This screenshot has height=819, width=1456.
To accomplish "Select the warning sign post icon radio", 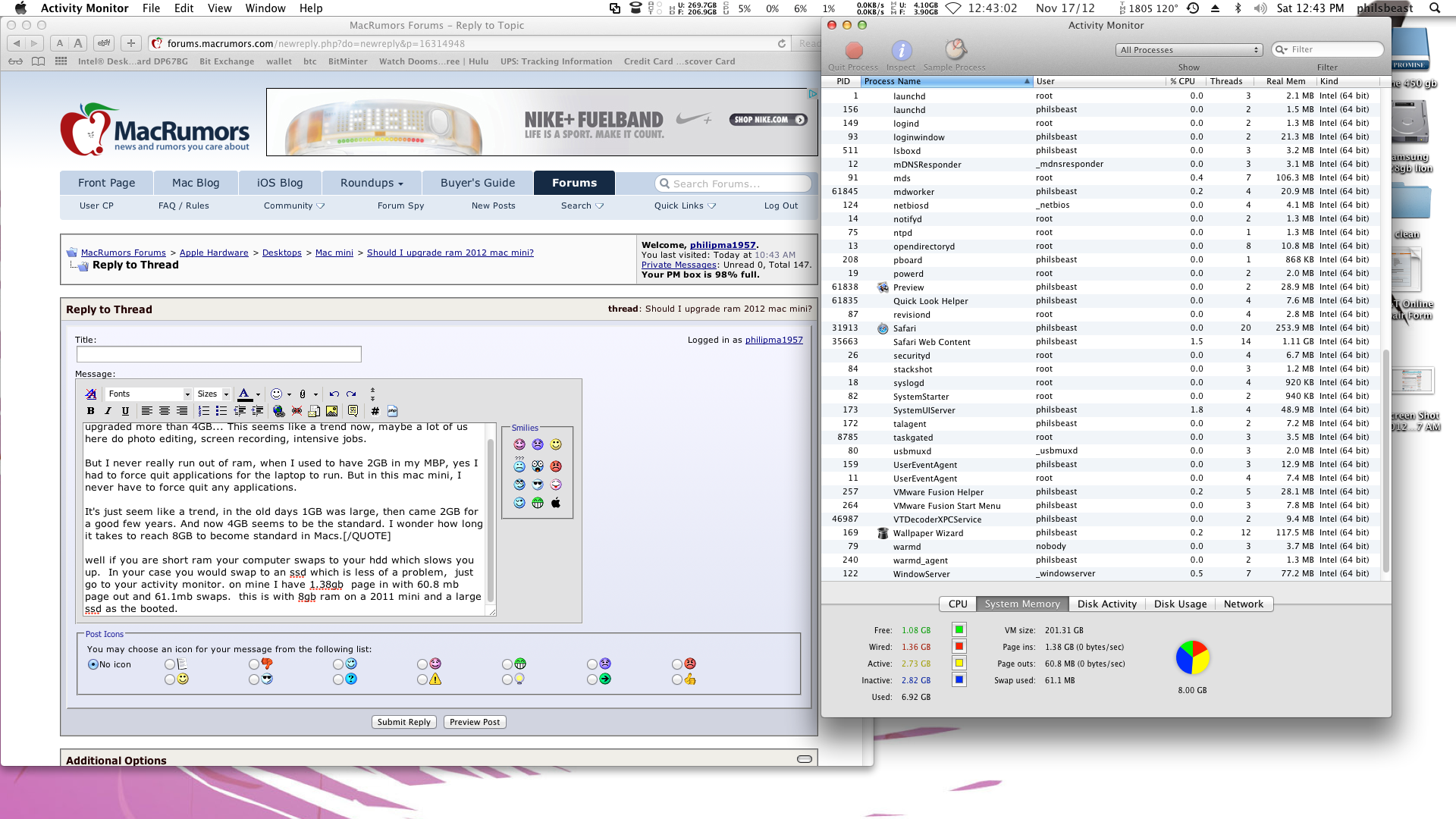I will click(x=422, y=680).
